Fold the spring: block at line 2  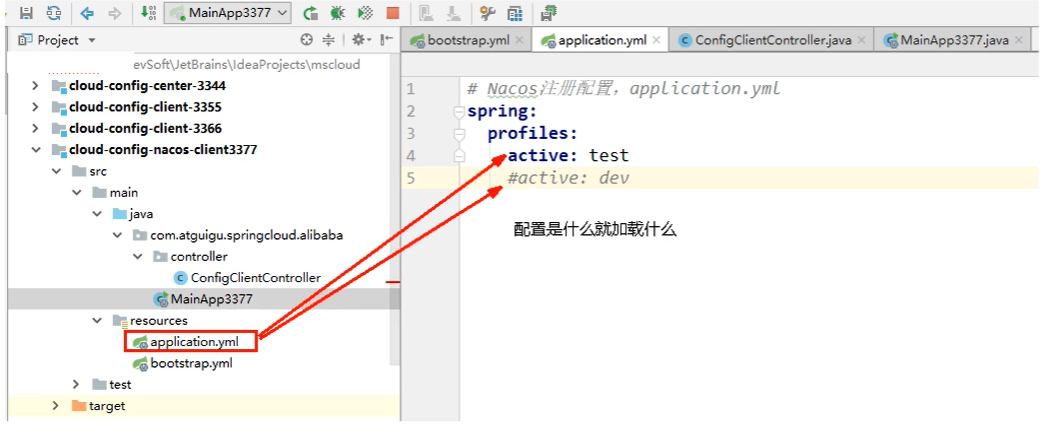459,112
